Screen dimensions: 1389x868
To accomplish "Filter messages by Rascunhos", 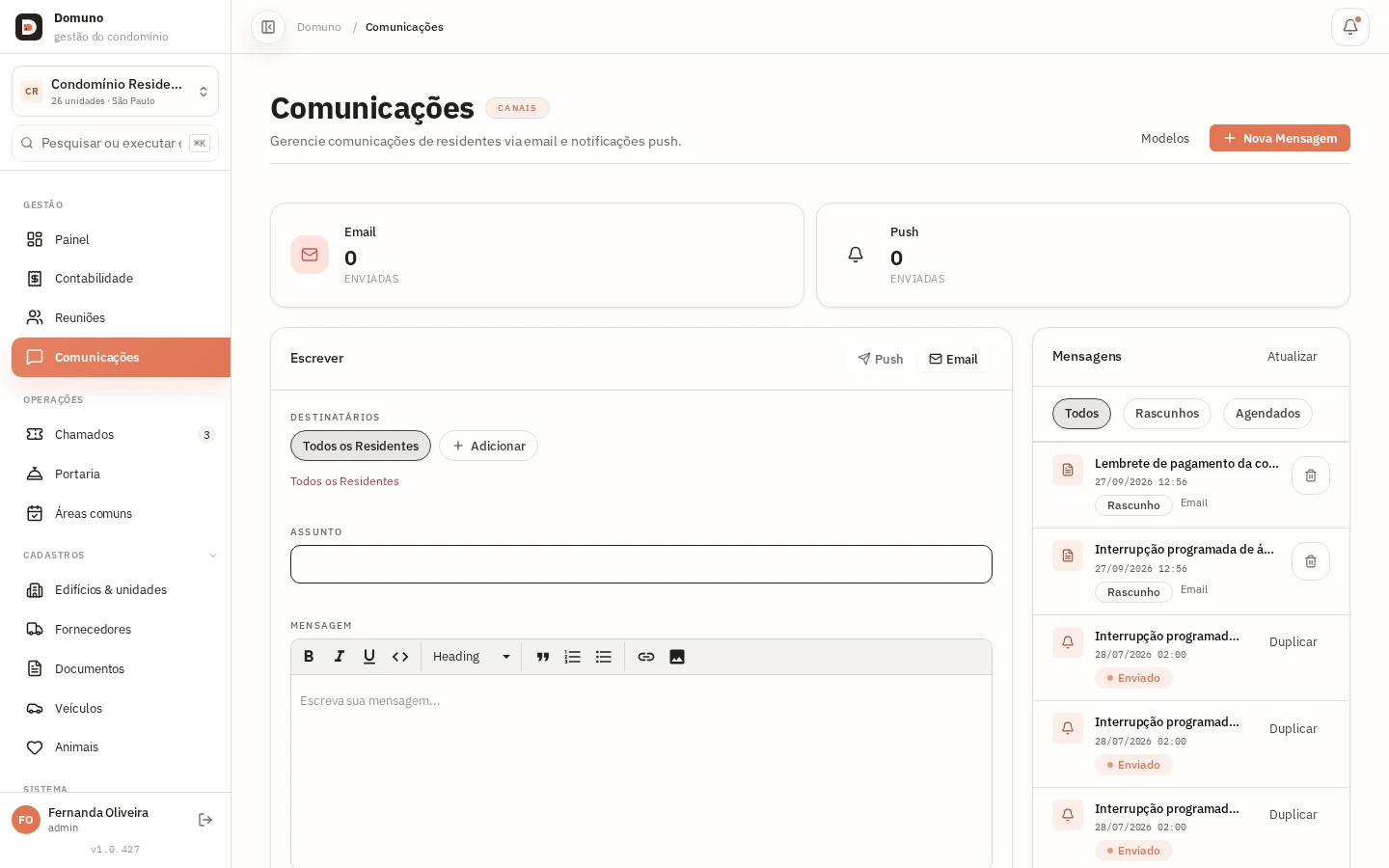I will [x=1167, y=414].
